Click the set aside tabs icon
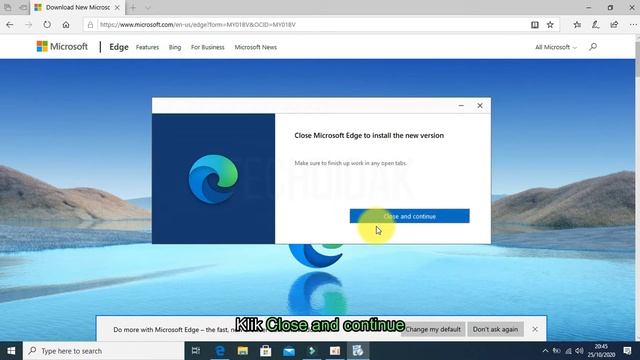640x360 pixels. 23,7
